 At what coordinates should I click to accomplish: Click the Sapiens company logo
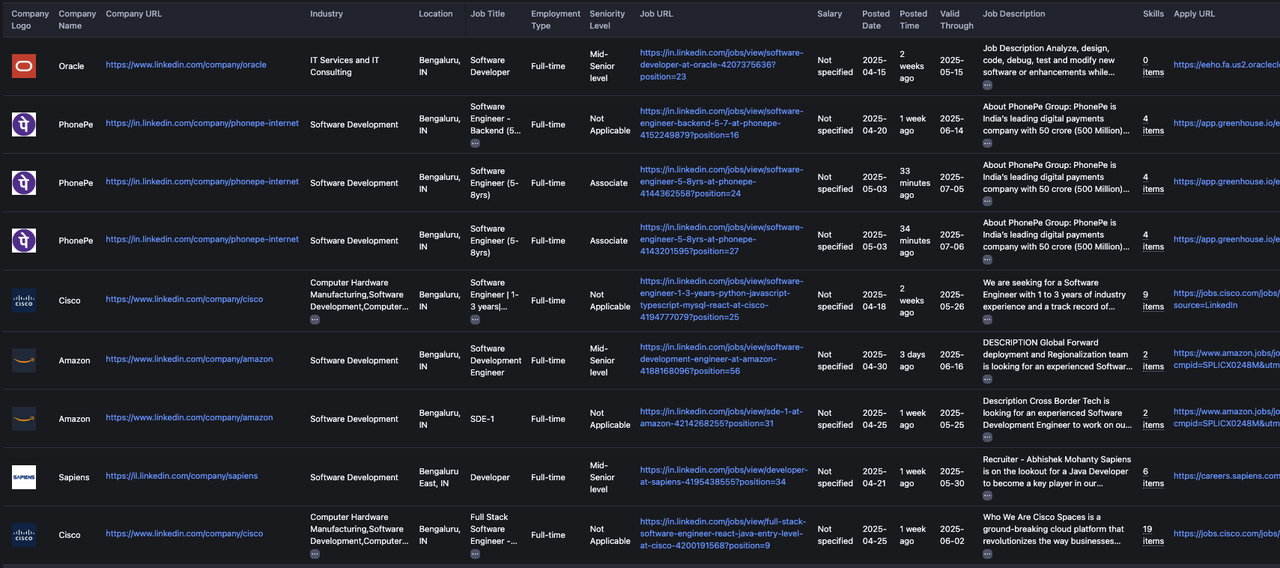(x=24, y=477)
